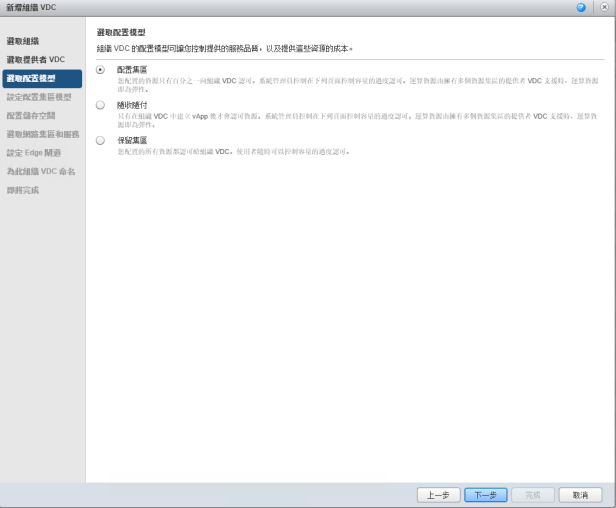
Task: Open the 配置儲存空間 step
Action: (x=31, y=115)
